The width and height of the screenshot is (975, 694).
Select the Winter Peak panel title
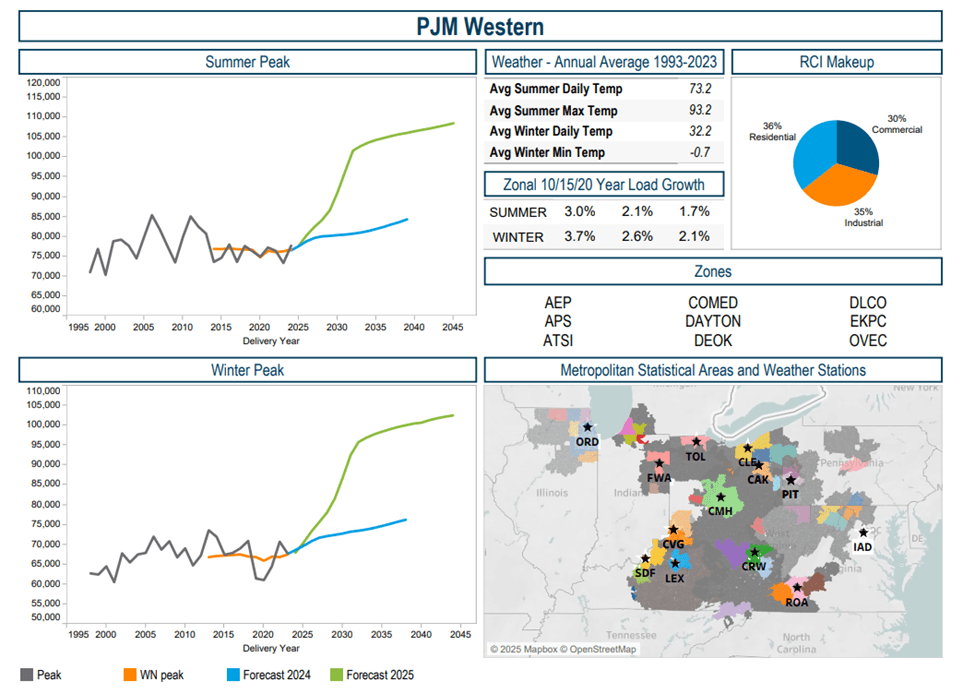coord(247,370)
